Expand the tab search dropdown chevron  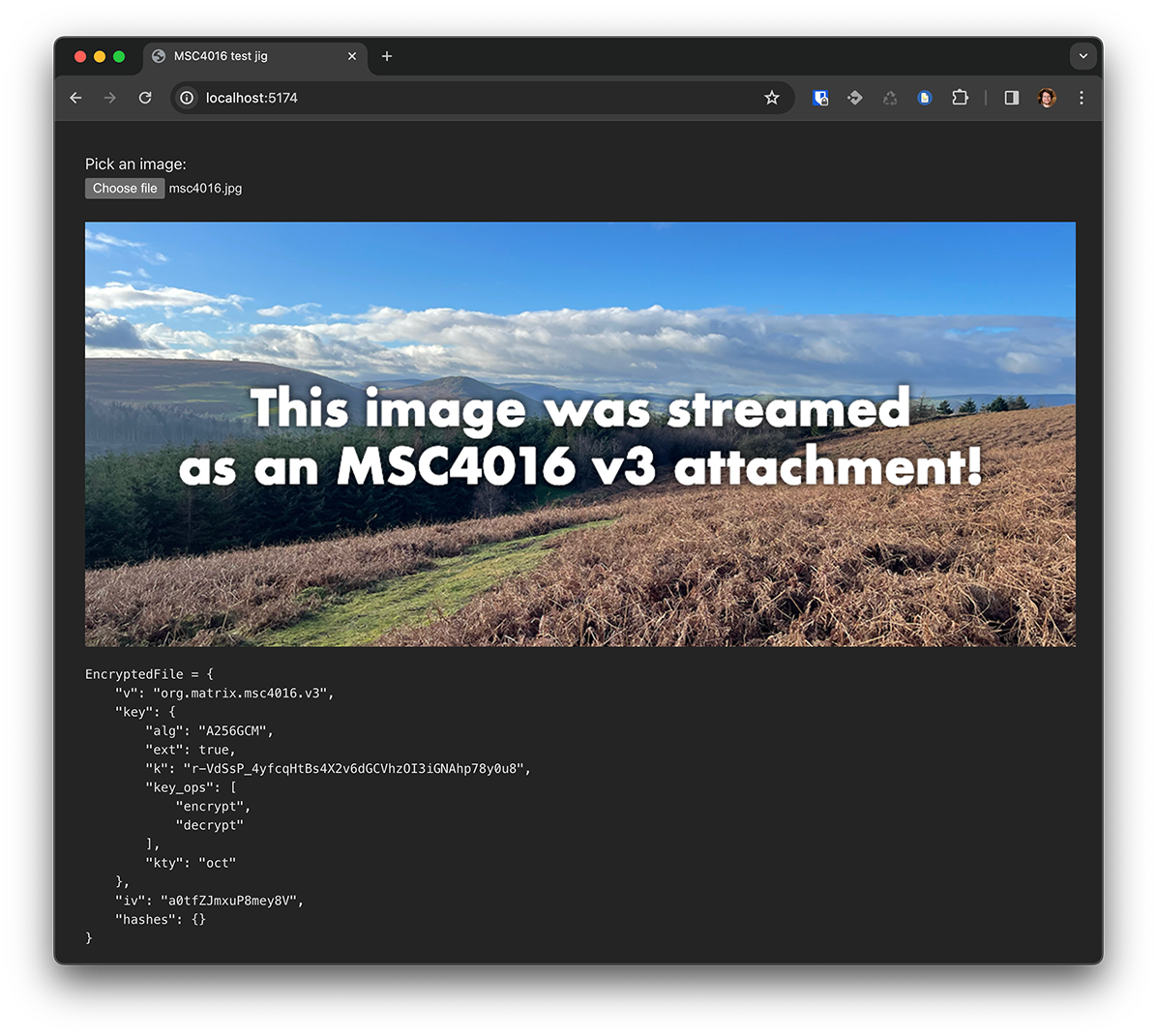[1083, 56]
